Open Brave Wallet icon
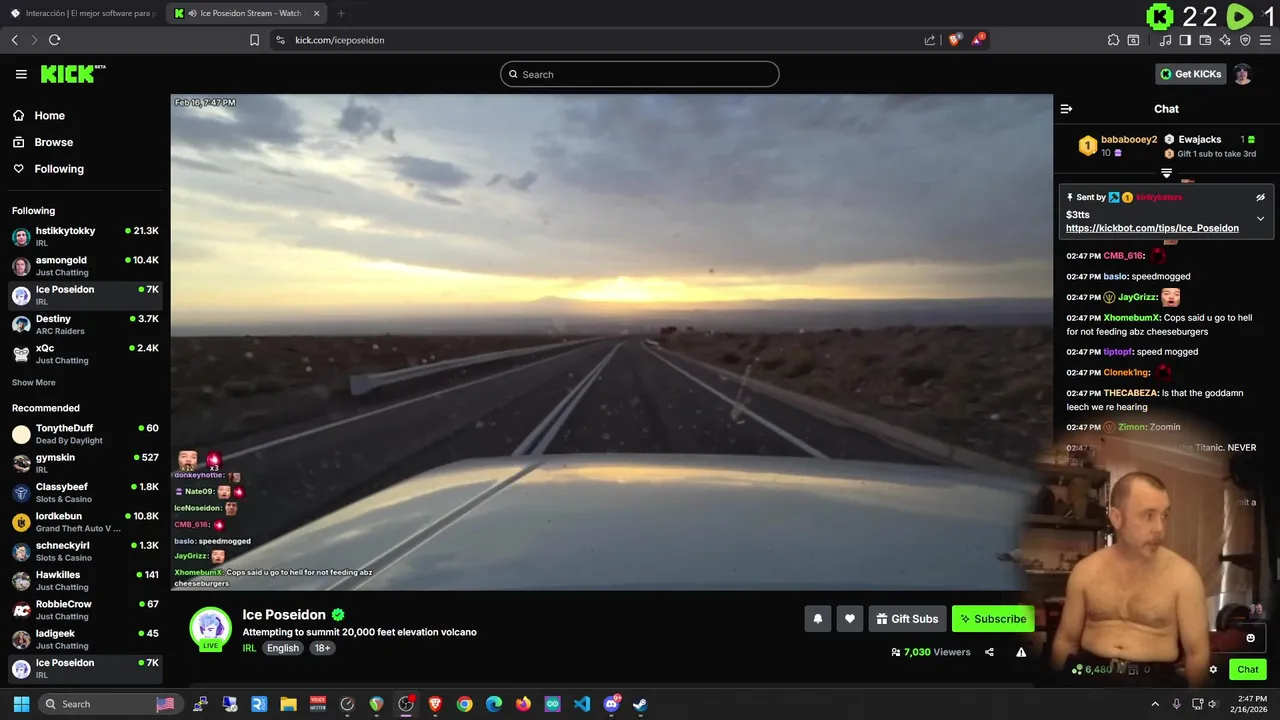Screen dimensions: 1280x720 1205,40
